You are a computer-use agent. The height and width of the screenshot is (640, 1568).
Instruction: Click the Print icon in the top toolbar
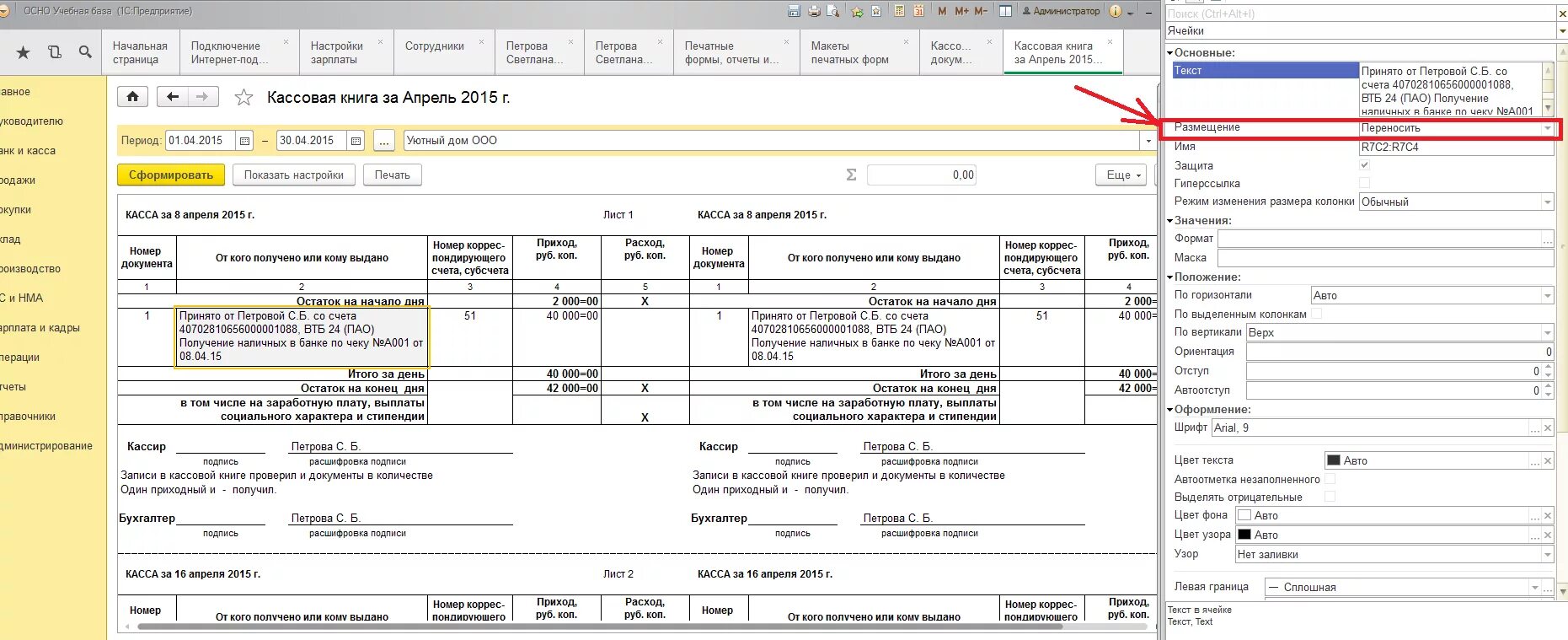click(814, 11)
